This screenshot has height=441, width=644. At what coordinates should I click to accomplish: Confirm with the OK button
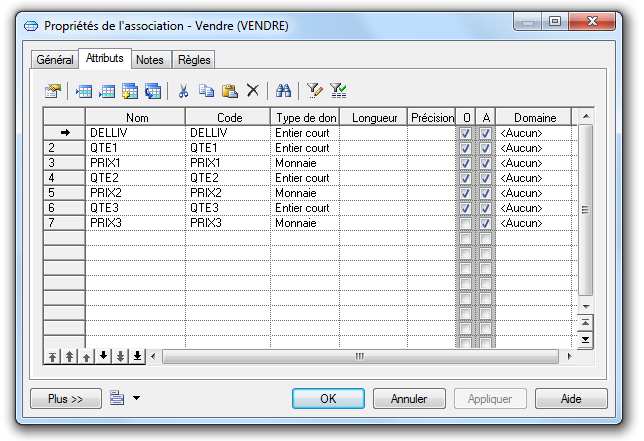[328, 398]
